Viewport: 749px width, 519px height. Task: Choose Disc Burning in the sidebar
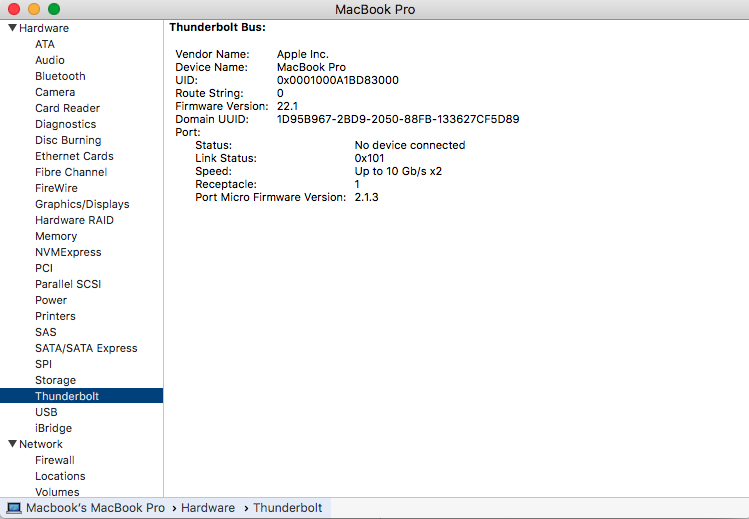[x=68, y=140]
